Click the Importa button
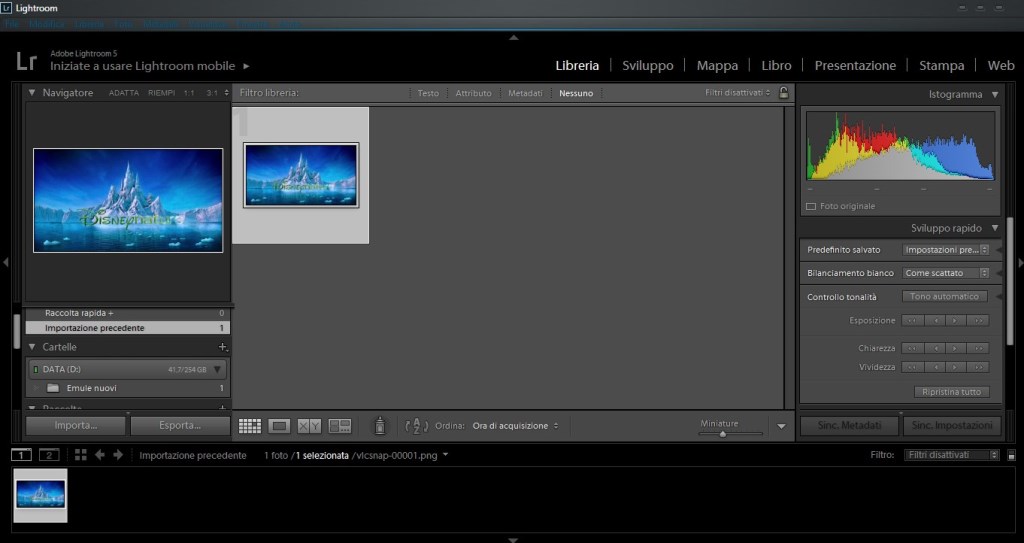 (x=76, y=425)
